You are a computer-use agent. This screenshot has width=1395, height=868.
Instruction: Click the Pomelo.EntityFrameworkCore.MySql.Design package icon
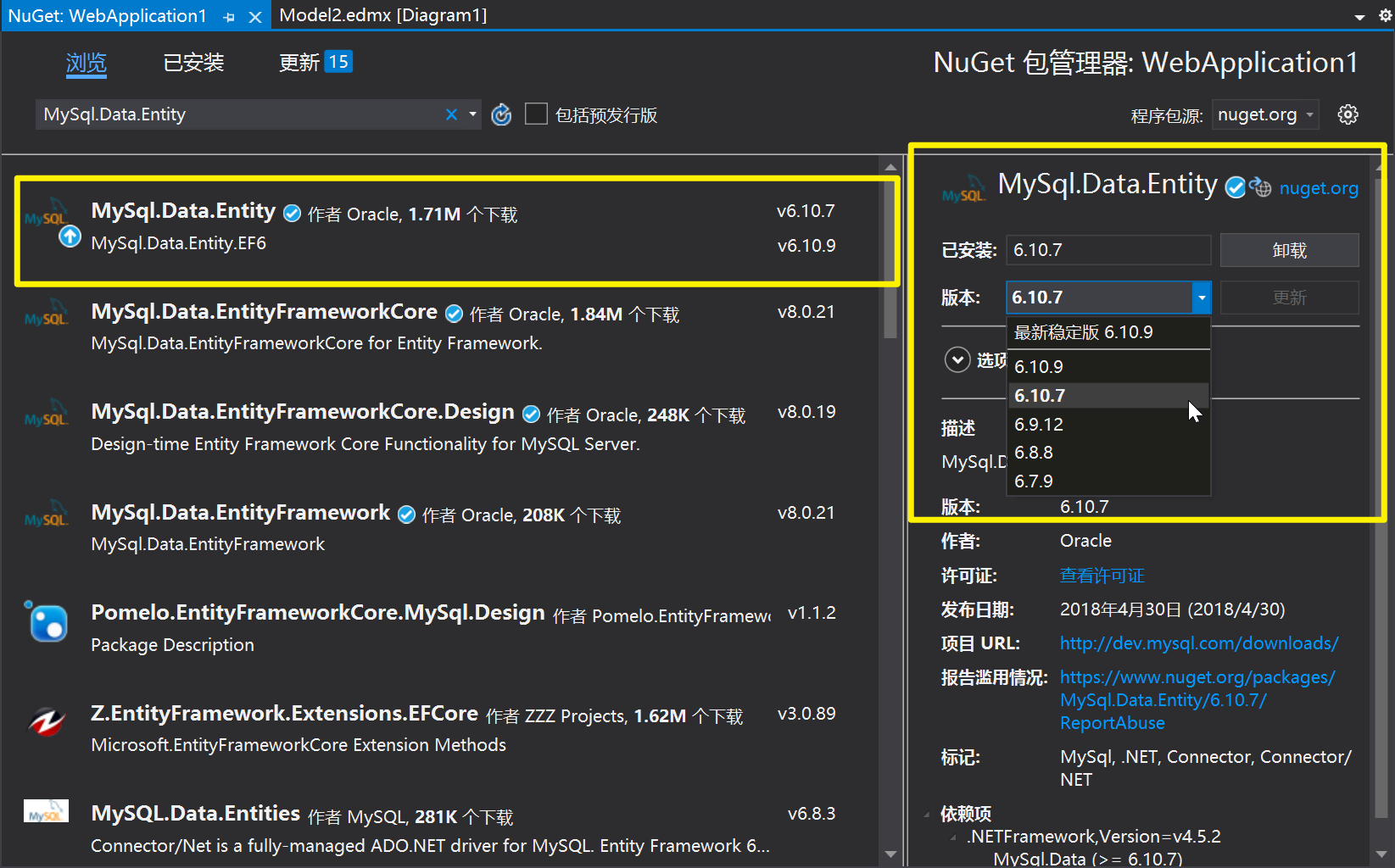(47, 621)
